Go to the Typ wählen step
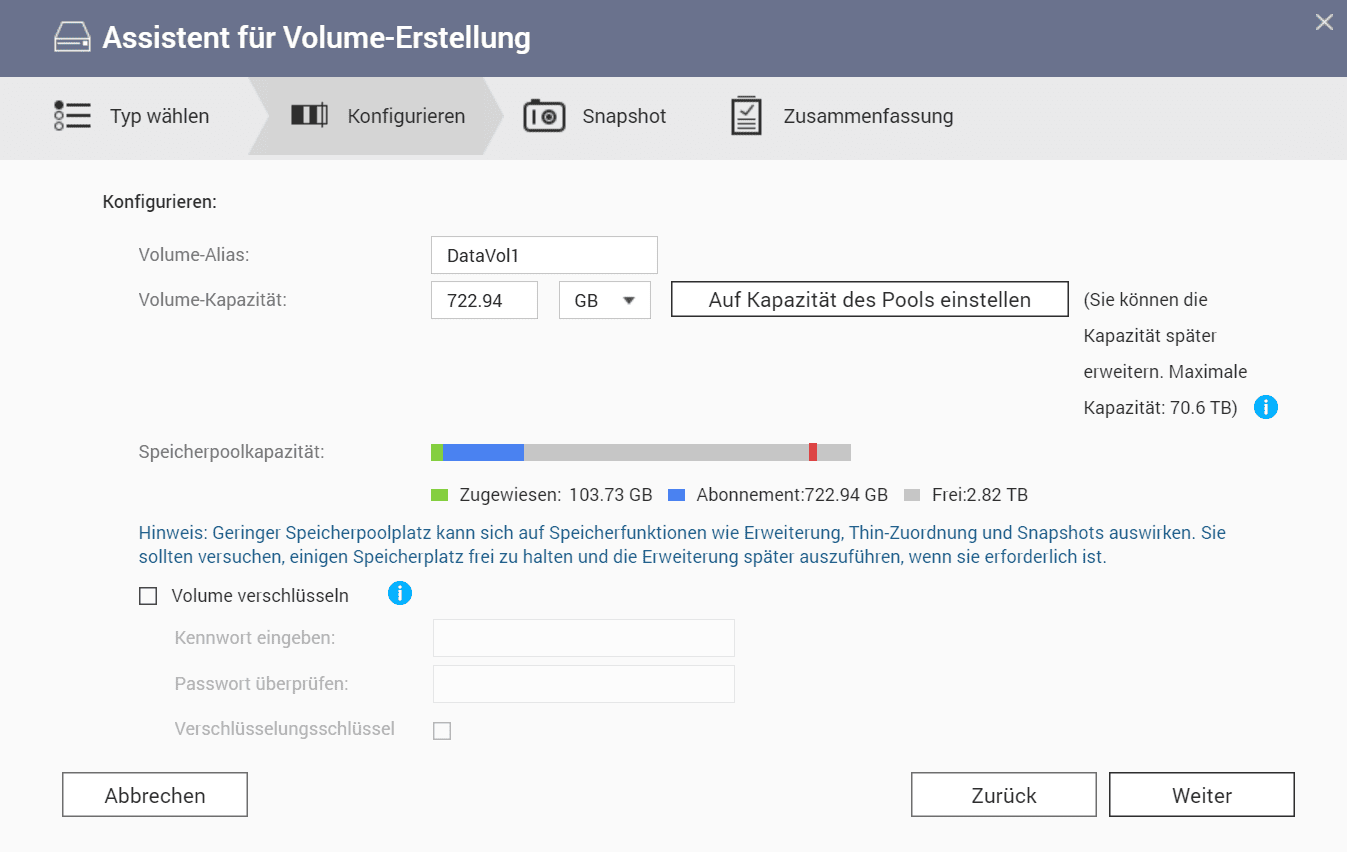 click(x=159, y=117)
